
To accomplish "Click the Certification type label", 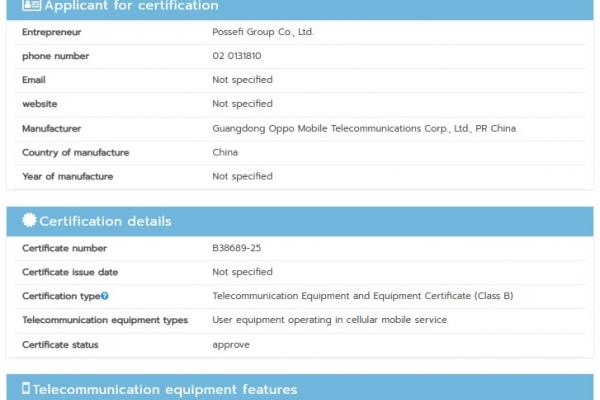I will [61, 296].
